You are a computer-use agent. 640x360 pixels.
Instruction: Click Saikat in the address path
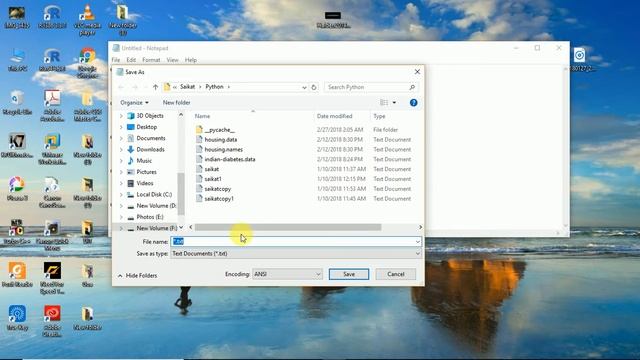tap(187, 87)
